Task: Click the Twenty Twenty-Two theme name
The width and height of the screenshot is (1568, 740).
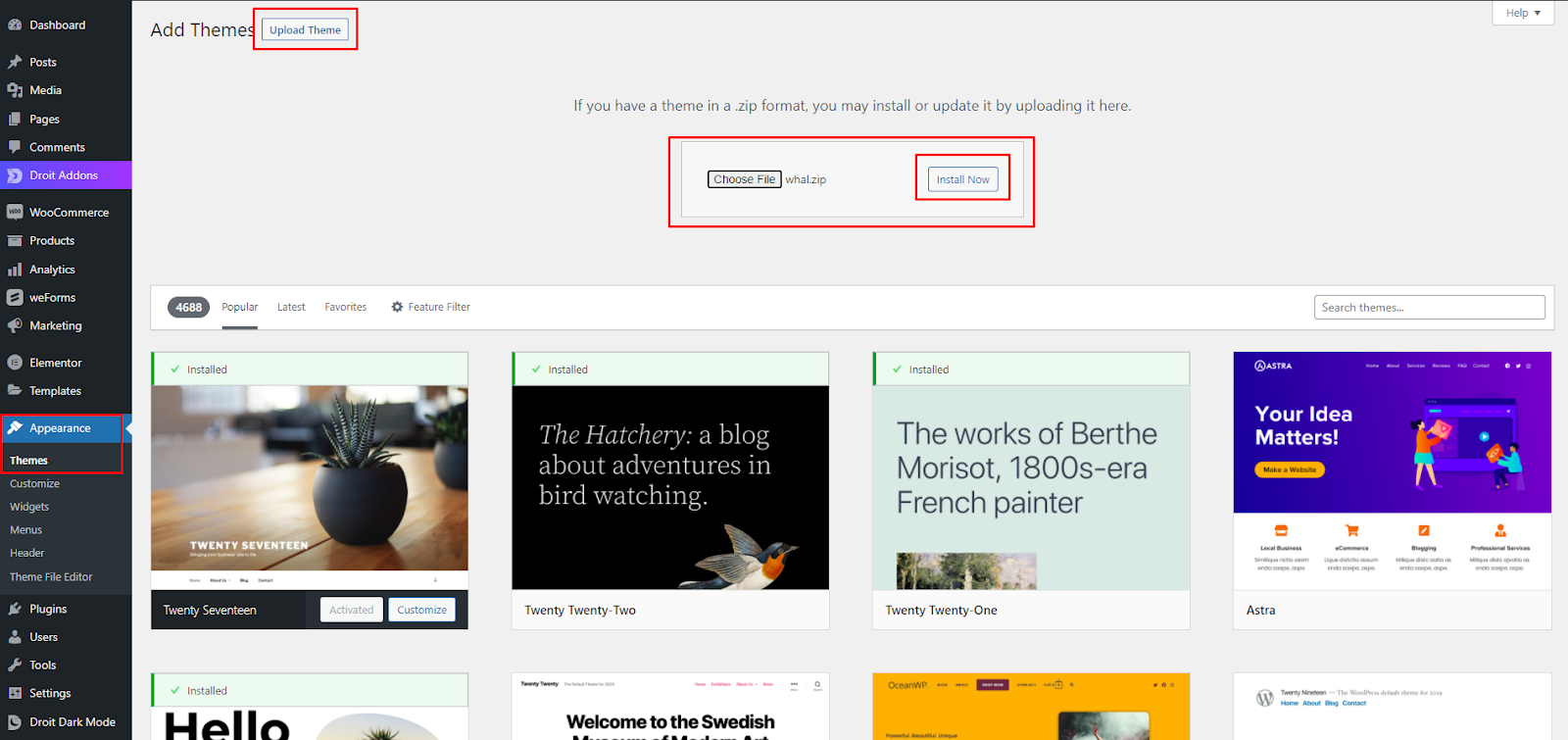Action: [x=580, y=611]
